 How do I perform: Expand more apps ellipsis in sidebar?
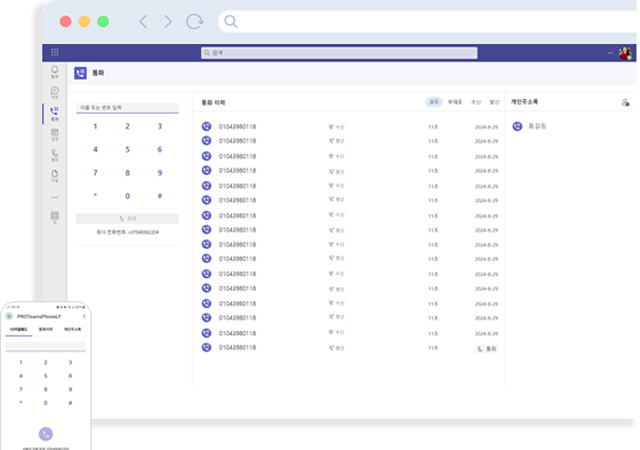point(54,196)
